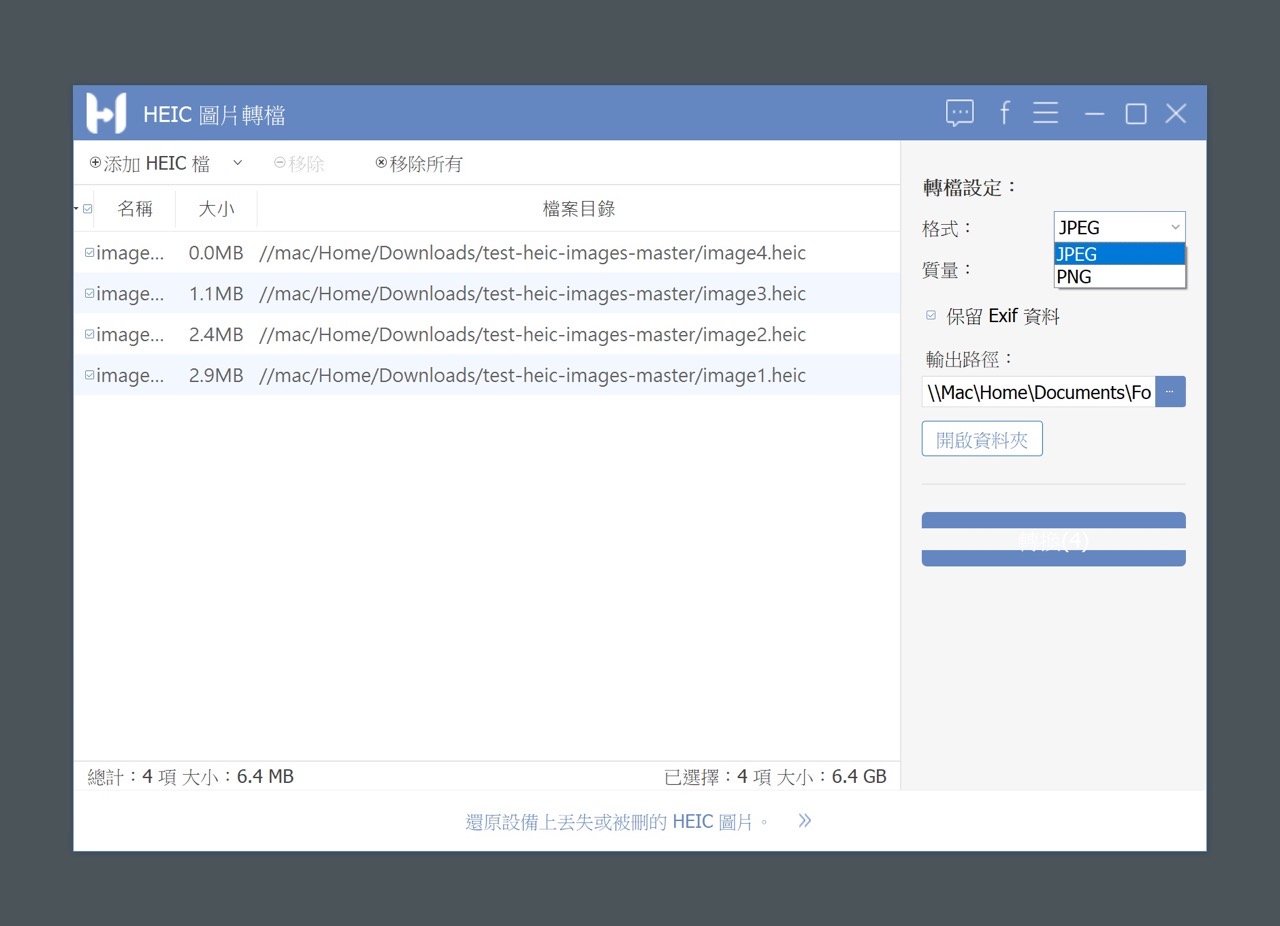This screenshot has width=1280, height=926.
Task: Click the 已選擇：4 項 status text
Action: (x=718, y=777)
